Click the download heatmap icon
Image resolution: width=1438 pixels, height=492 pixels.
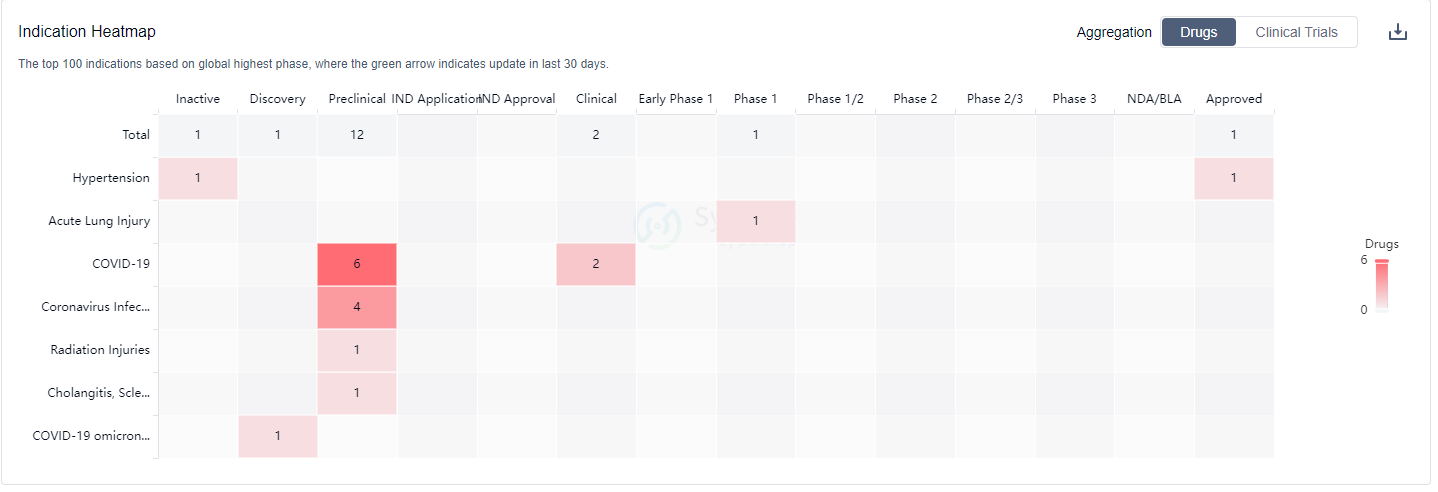1397,32
